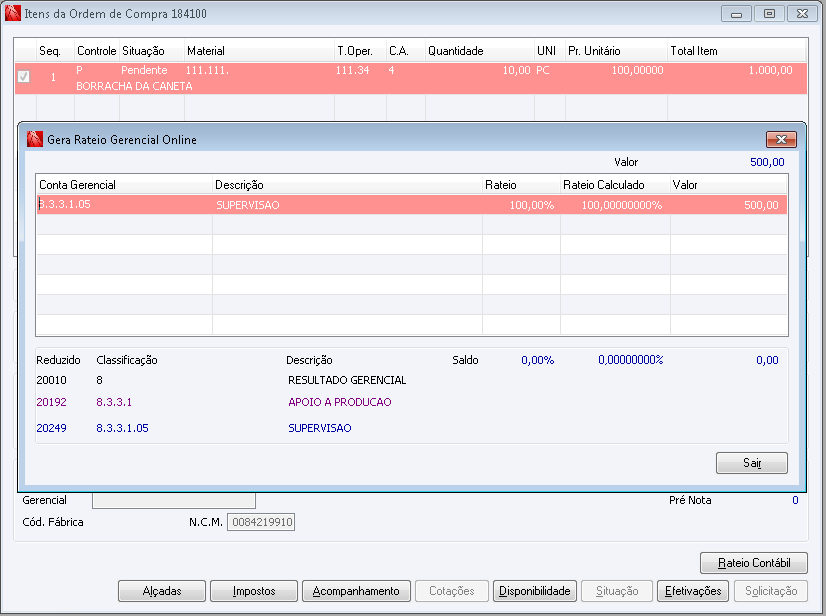Click reduzido code 20010

click(x=51, y=380)
